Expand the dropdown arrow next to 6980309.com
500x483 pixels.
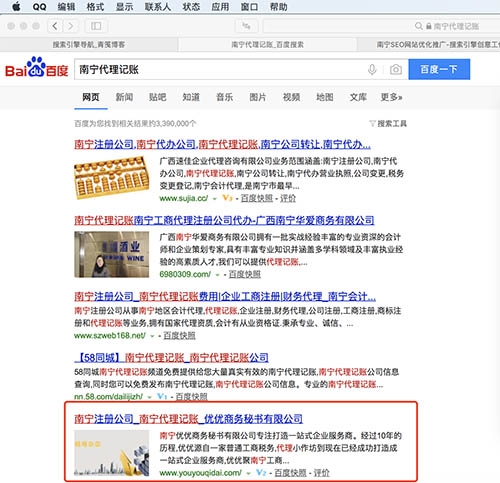tap(218, 275)
